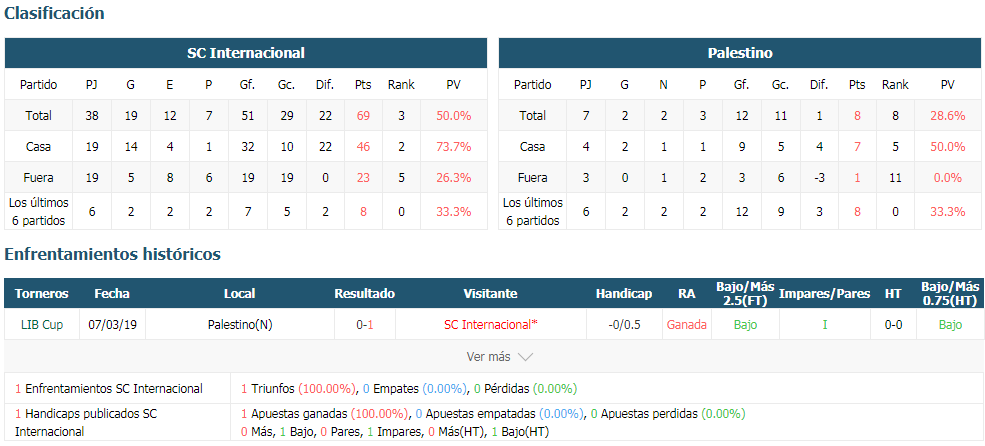Select SC Internacional's Casa row label
Image resolution: width=985 pixels, height=446 pixels.
pyautogui.click(x=38, y=146)
